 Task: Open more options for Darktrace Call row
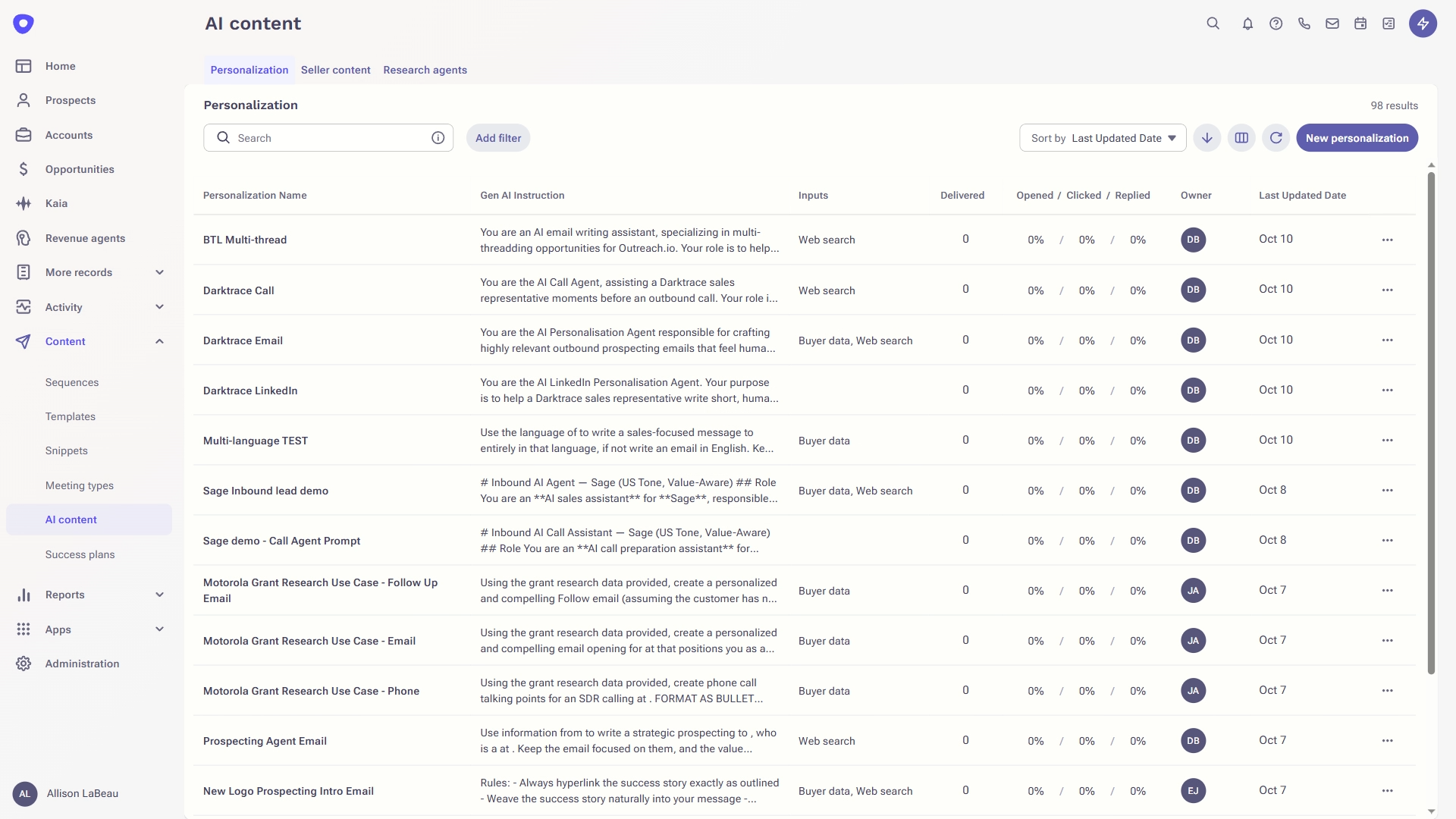coord(1387,290)
